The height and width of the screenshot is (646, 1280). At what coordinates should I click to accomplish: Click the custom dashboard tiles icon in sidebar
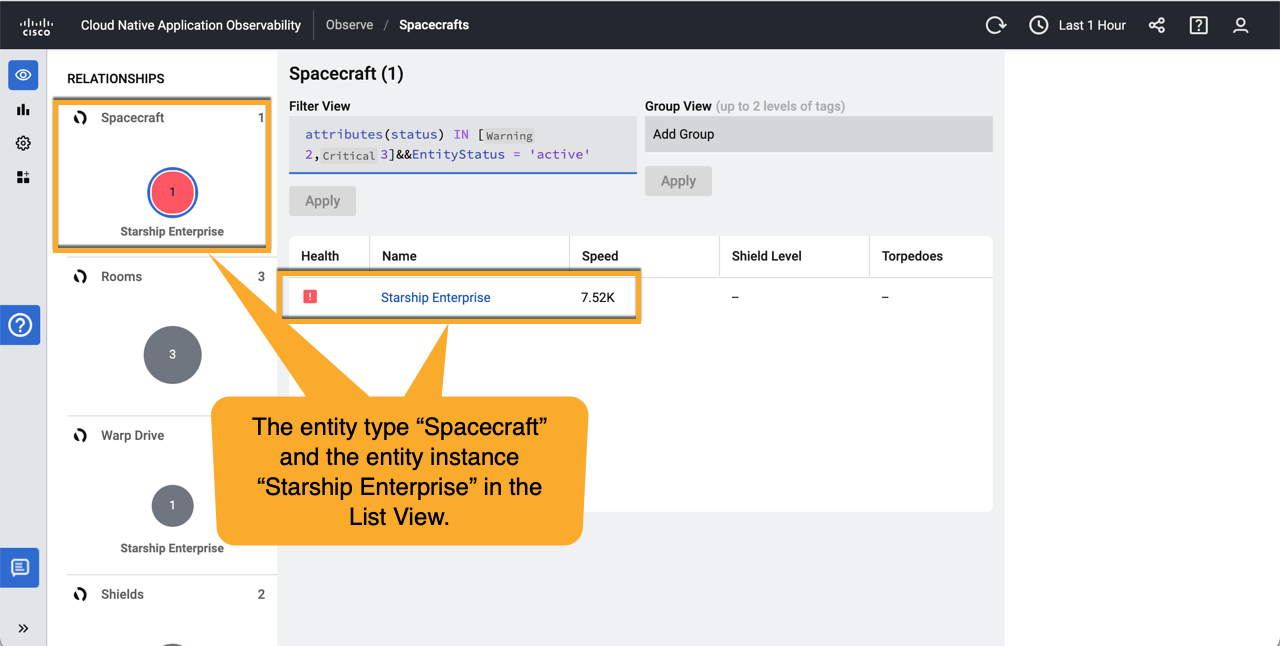pyautogui.click(x=22, y=177)
